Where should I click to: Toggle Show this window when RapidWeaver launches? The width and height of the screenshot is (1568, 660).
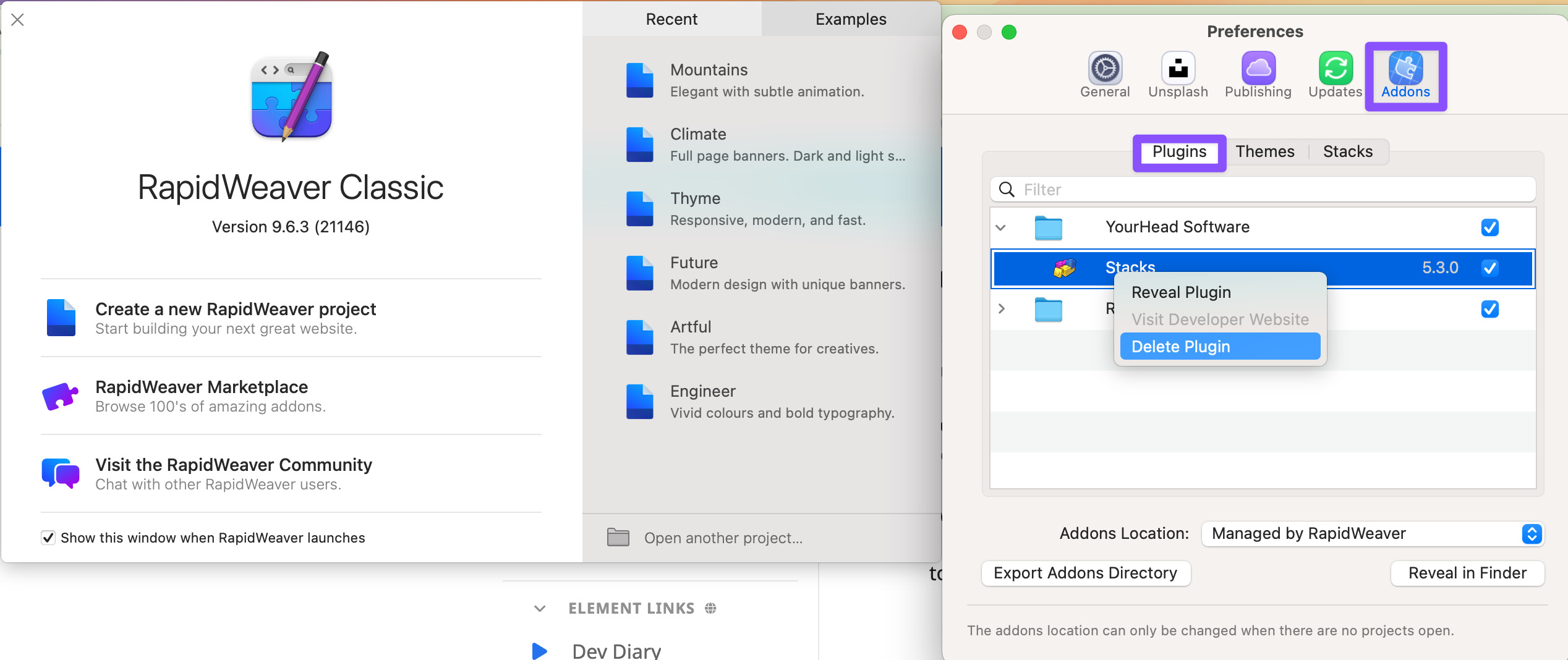(x=48, y=538)
